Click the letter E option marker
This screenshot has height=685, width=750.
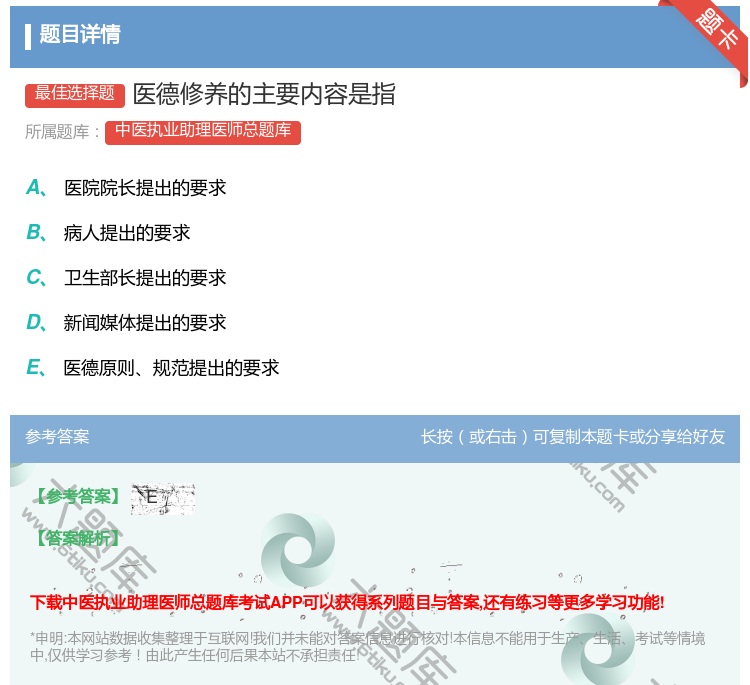36,368
